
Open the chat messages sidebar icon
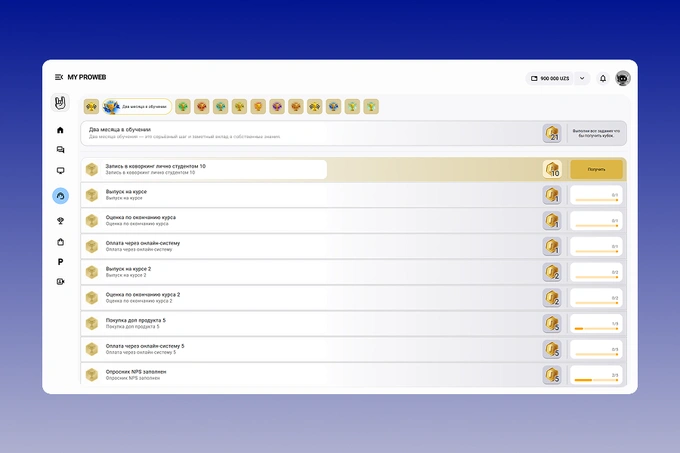(x=60, y=150)
